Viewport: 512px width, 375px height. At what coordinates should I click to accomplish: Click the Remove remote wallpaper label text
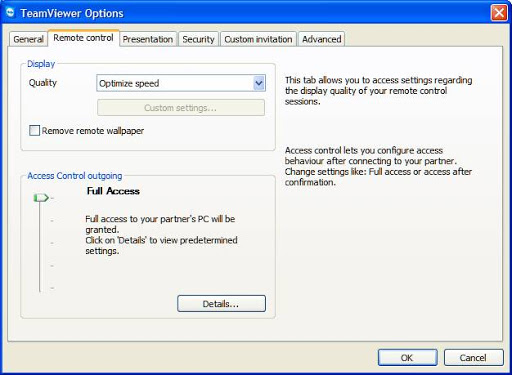pos(93,131)
